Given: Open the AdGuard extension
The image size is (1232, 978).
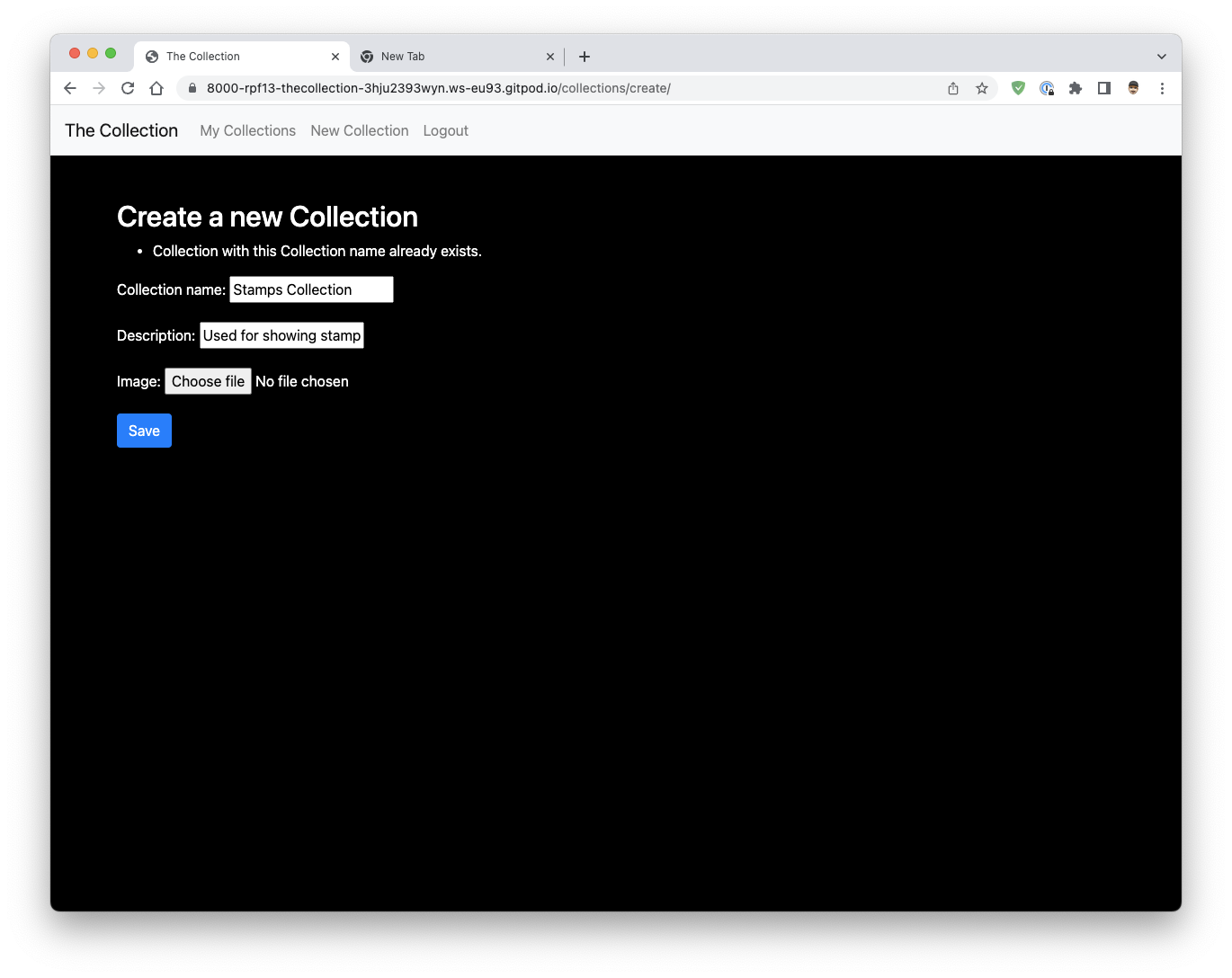Looking at the screenshot, I should [x=1017, y=88].
